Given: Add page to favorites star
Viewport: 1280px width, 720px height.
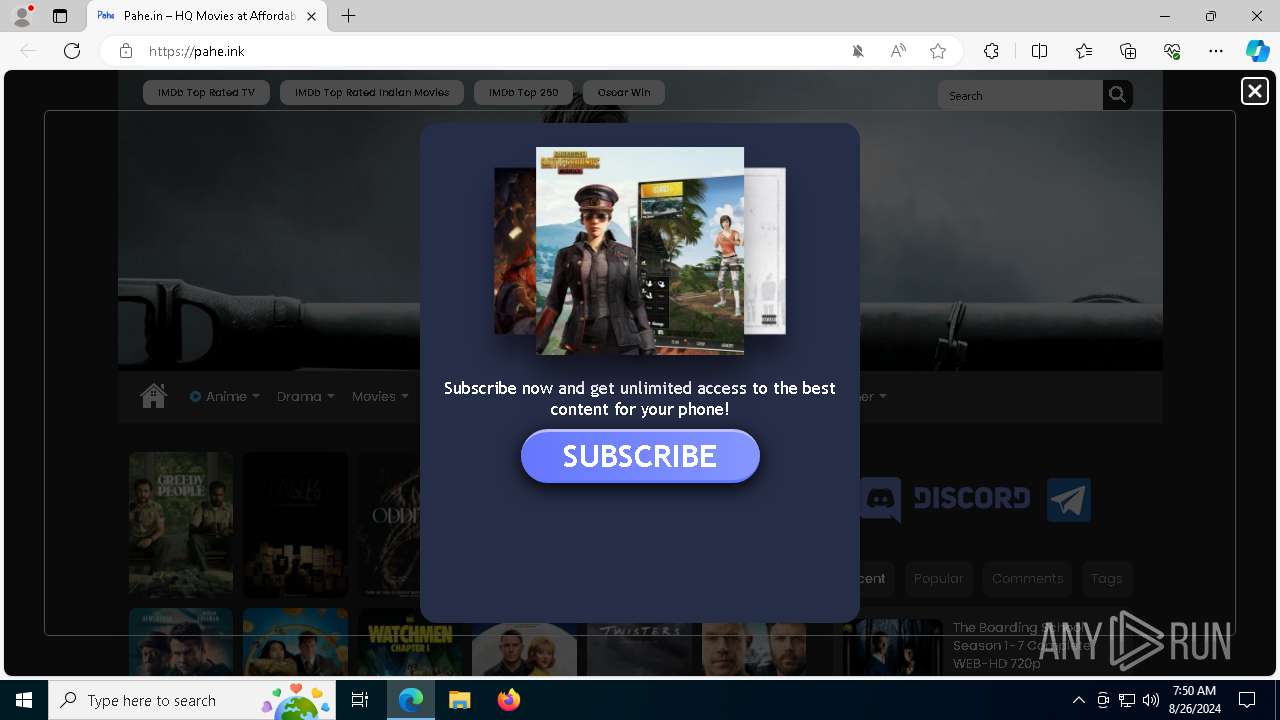Looking at the screenshot, I should [938, 51].
